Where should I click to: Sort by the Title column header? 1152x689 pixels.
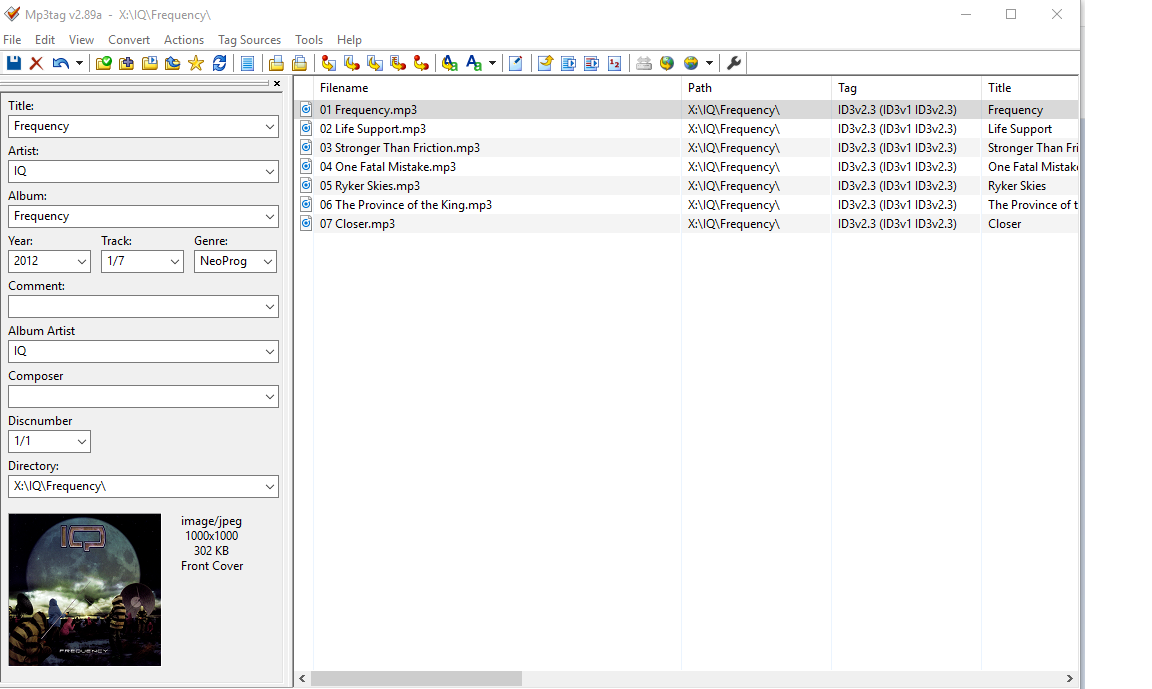click(x=1029, y=87)
